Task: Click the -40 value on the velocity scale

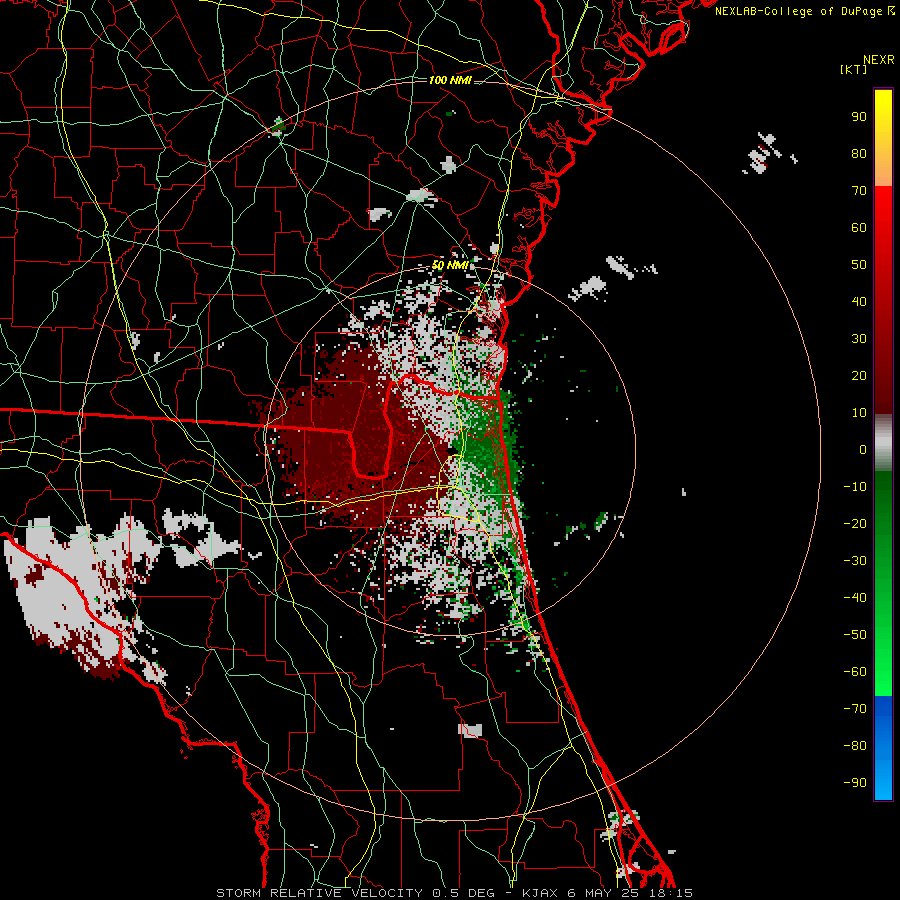Action: click(x=855, y=598)
